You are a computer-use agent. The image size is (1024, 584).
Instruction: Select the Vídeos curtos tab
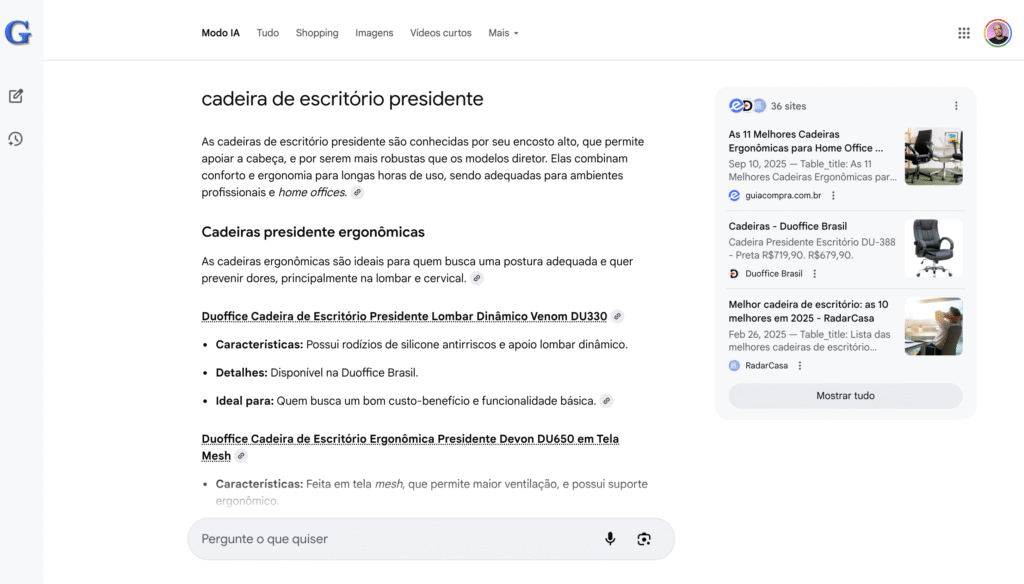click(x=440, y=33)
